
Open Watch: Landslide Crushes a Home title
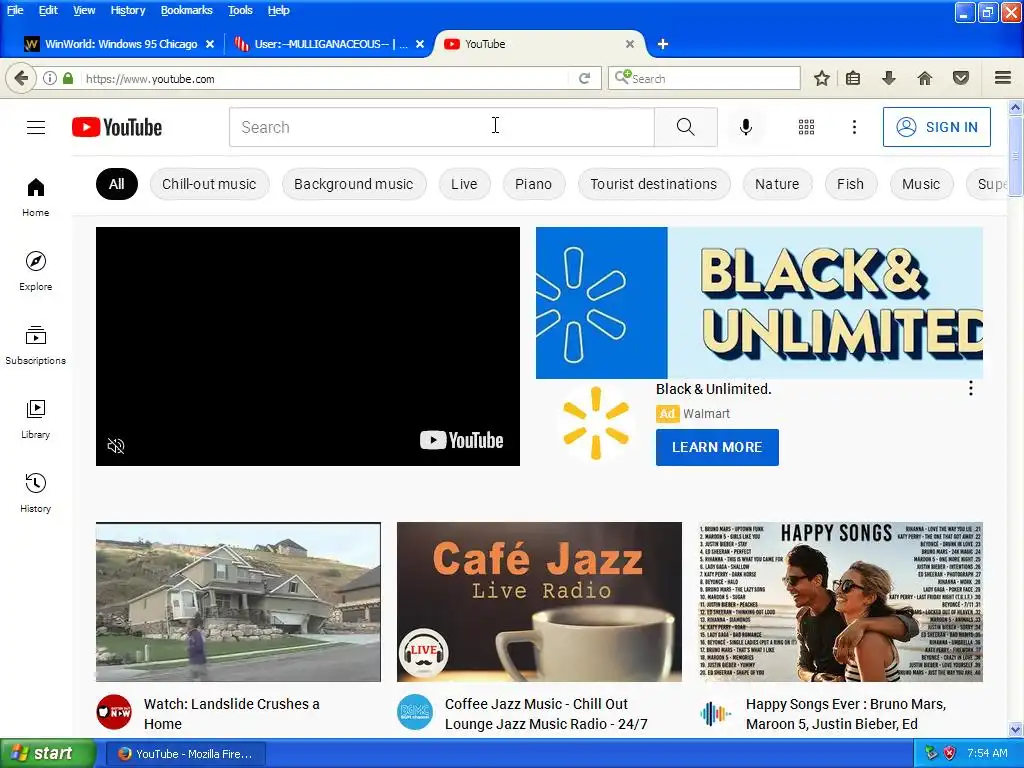click(232, 714)
